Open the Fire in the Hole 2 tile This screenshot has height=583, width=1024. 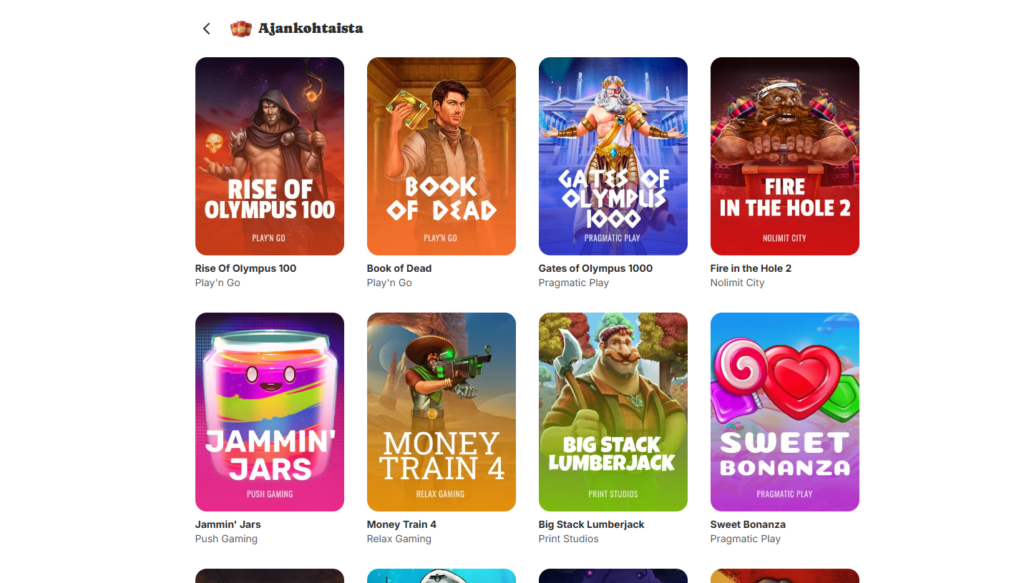coord(785,156)
